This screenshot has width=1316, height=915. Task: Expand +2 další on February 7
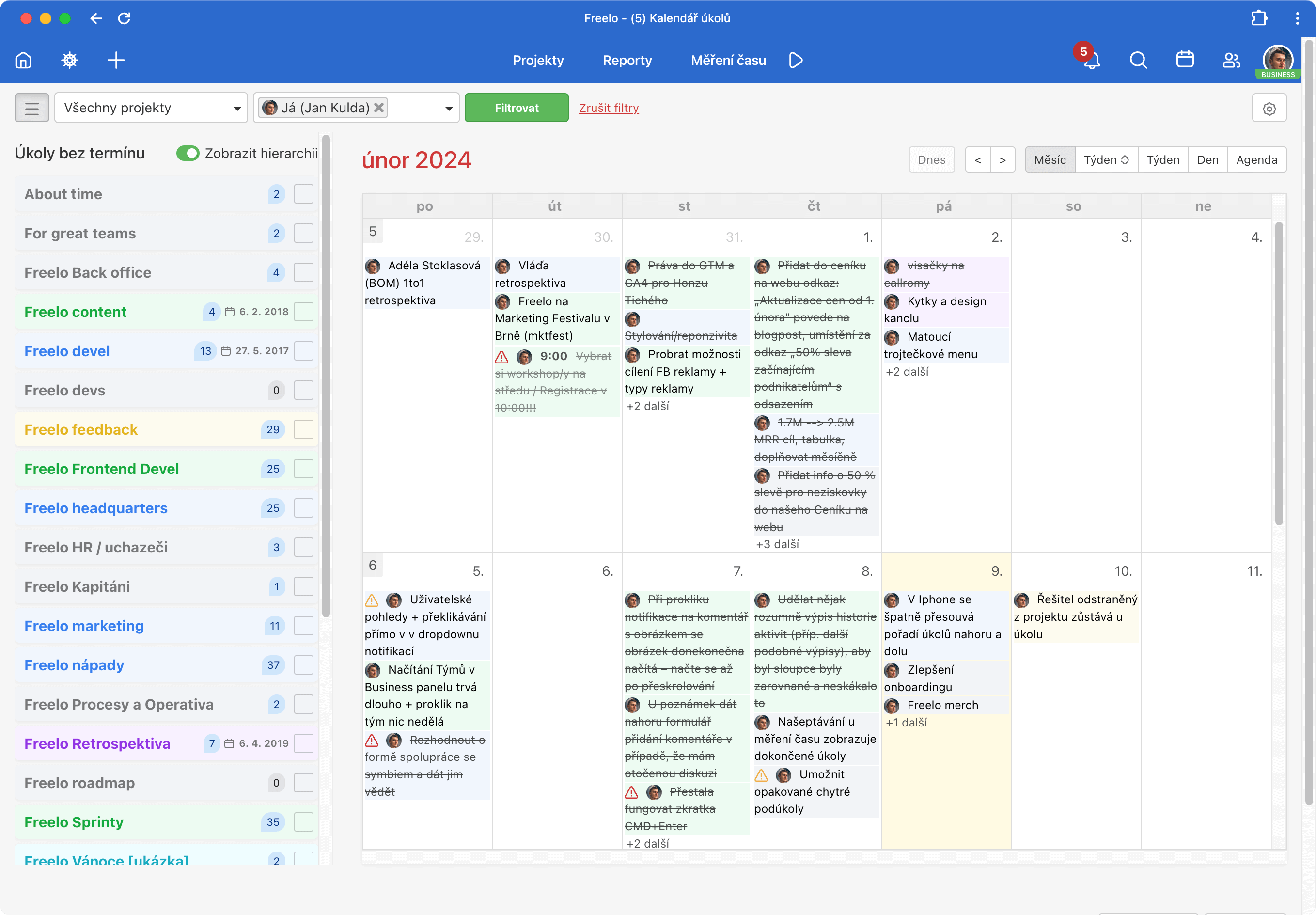point(648,843)
